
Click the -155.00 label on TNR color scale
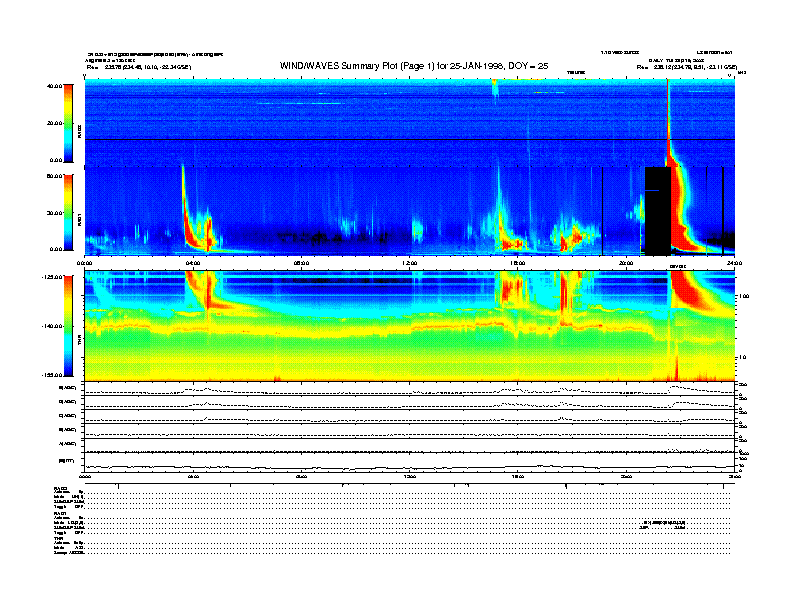tap(53, 375)
